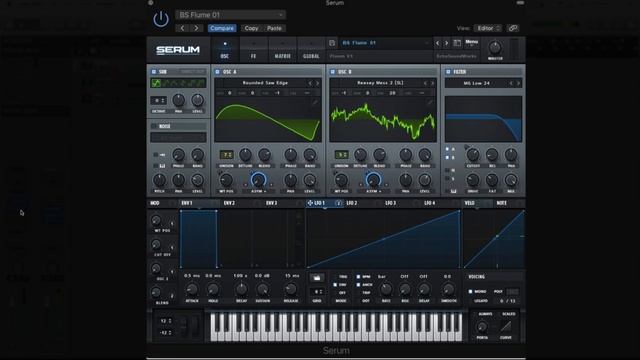
Task: Open the host preset dropdown BS Flume 01
Action: (231, 15)
